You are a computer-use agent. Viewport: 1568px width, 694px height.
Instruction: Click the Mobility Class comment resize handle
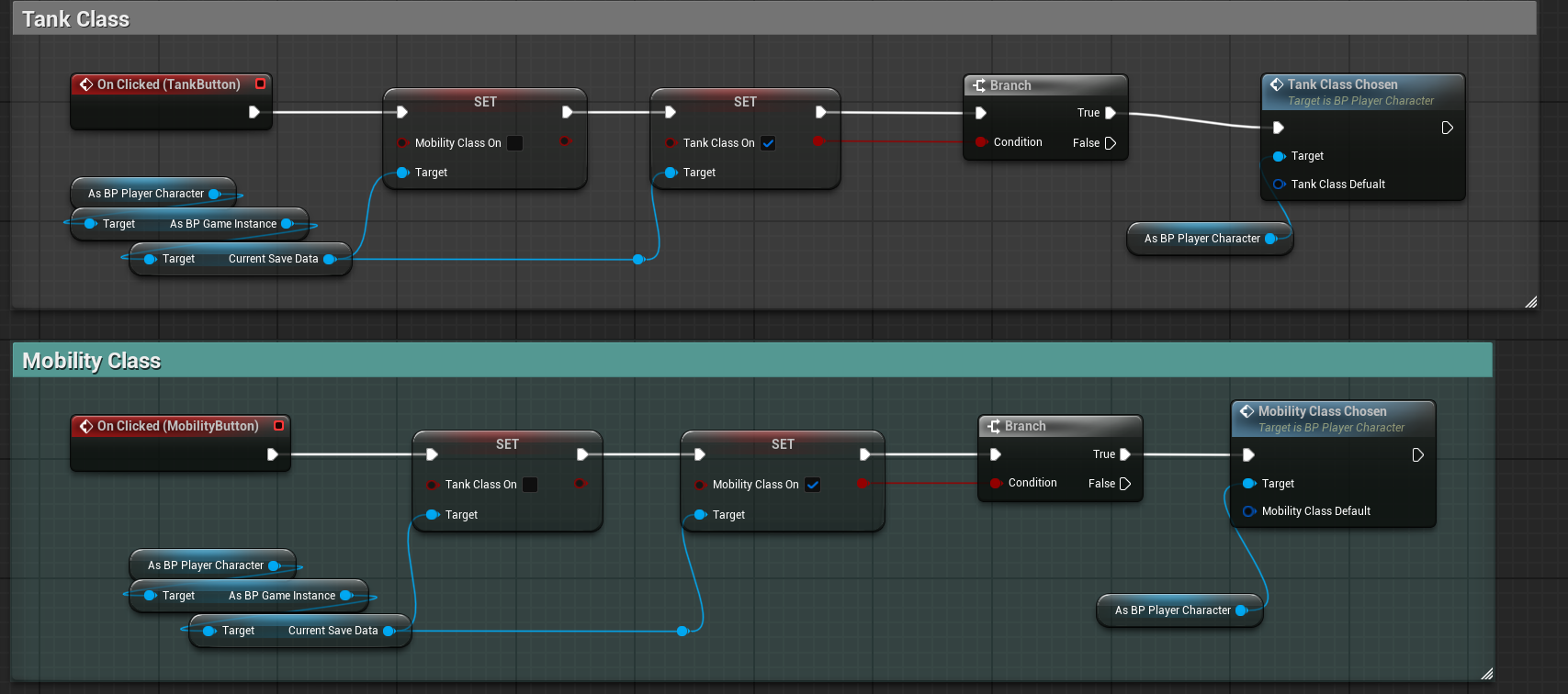point(1486,674)
